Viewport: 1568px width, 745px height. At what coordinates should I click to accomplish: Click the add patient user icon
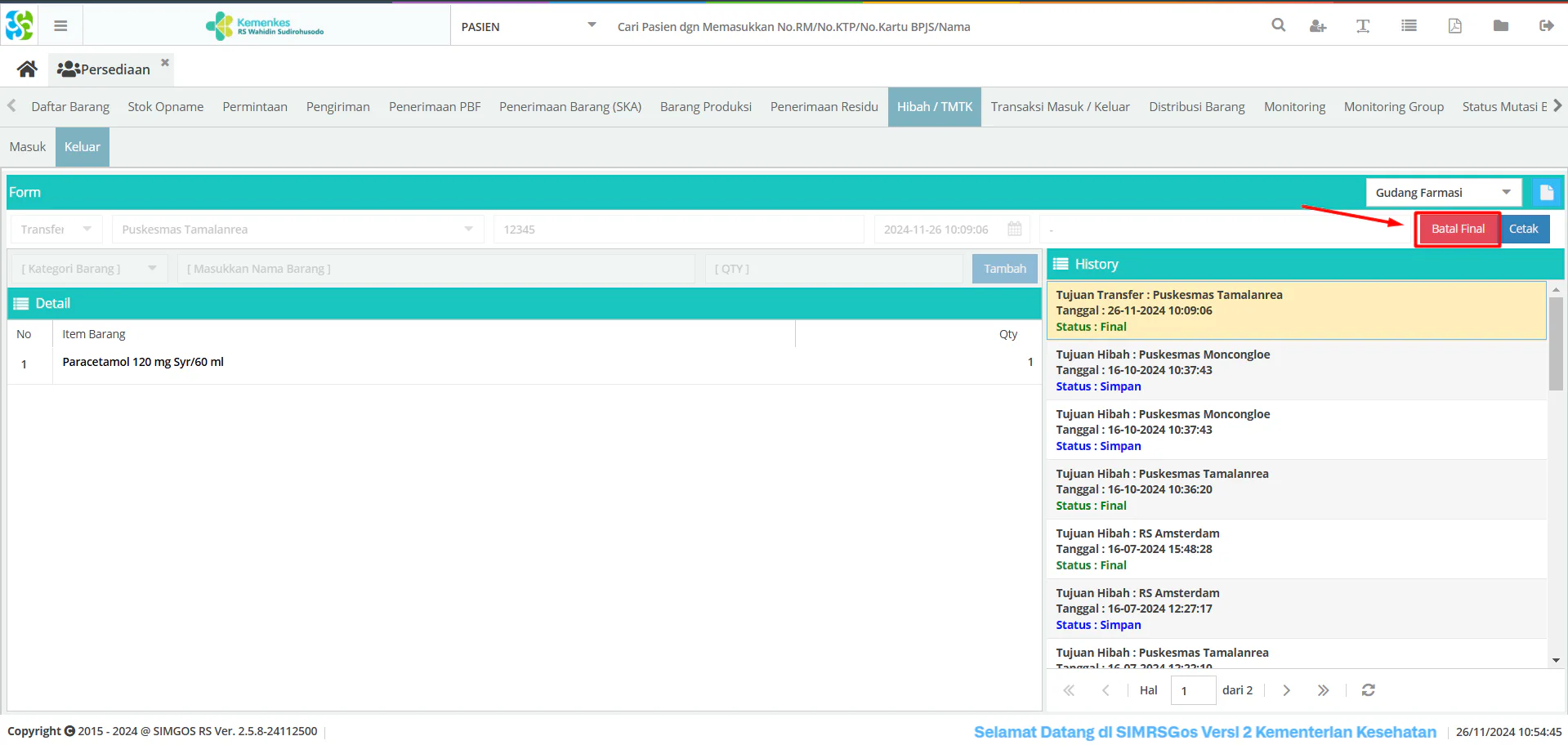(1317, 26)
